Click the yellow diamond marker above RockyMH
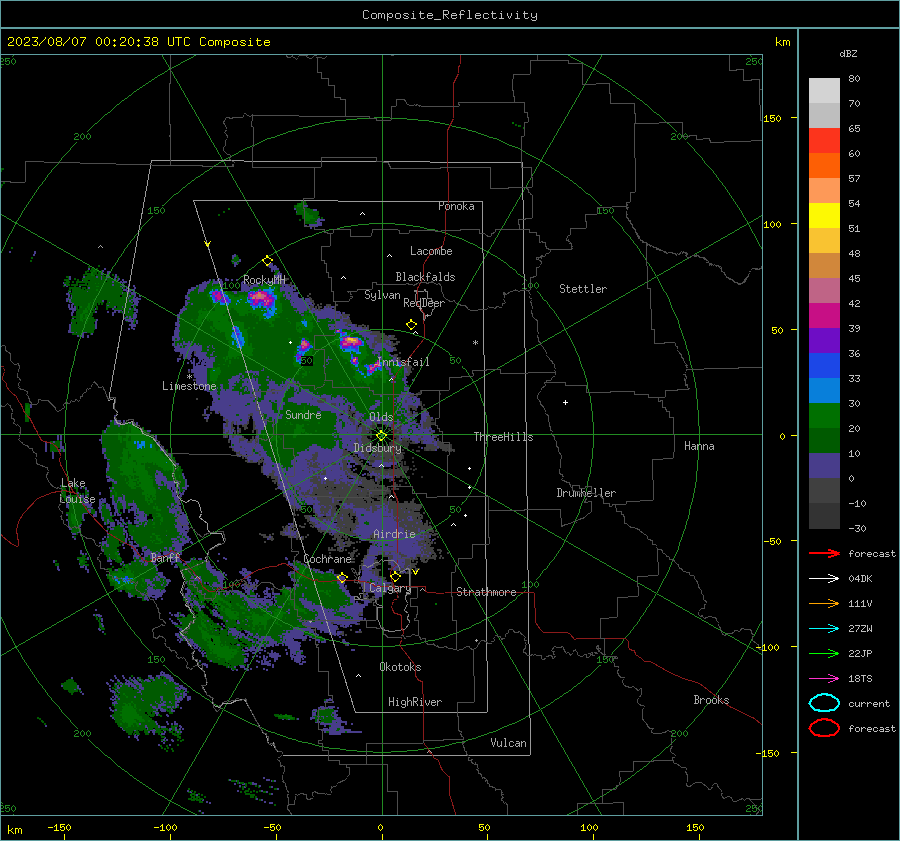Screen dimensions: 900x841 click(267, 261)
